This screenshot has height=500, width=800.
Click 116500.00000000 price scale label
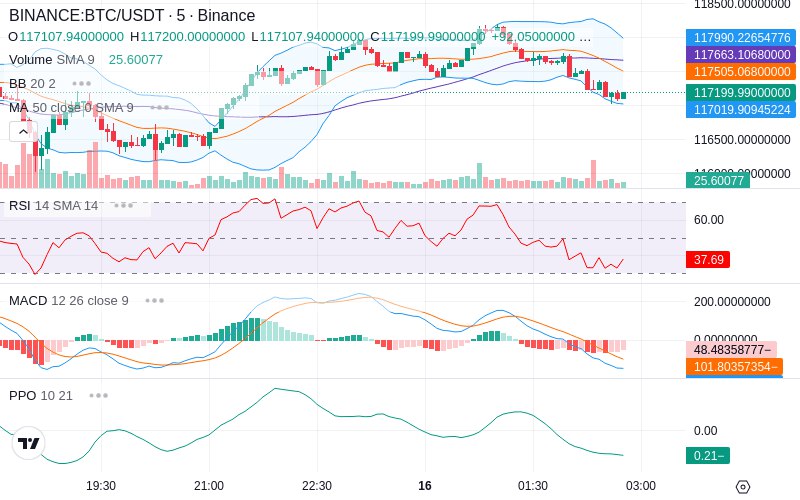pyautogui.click(x=742, y=140)
